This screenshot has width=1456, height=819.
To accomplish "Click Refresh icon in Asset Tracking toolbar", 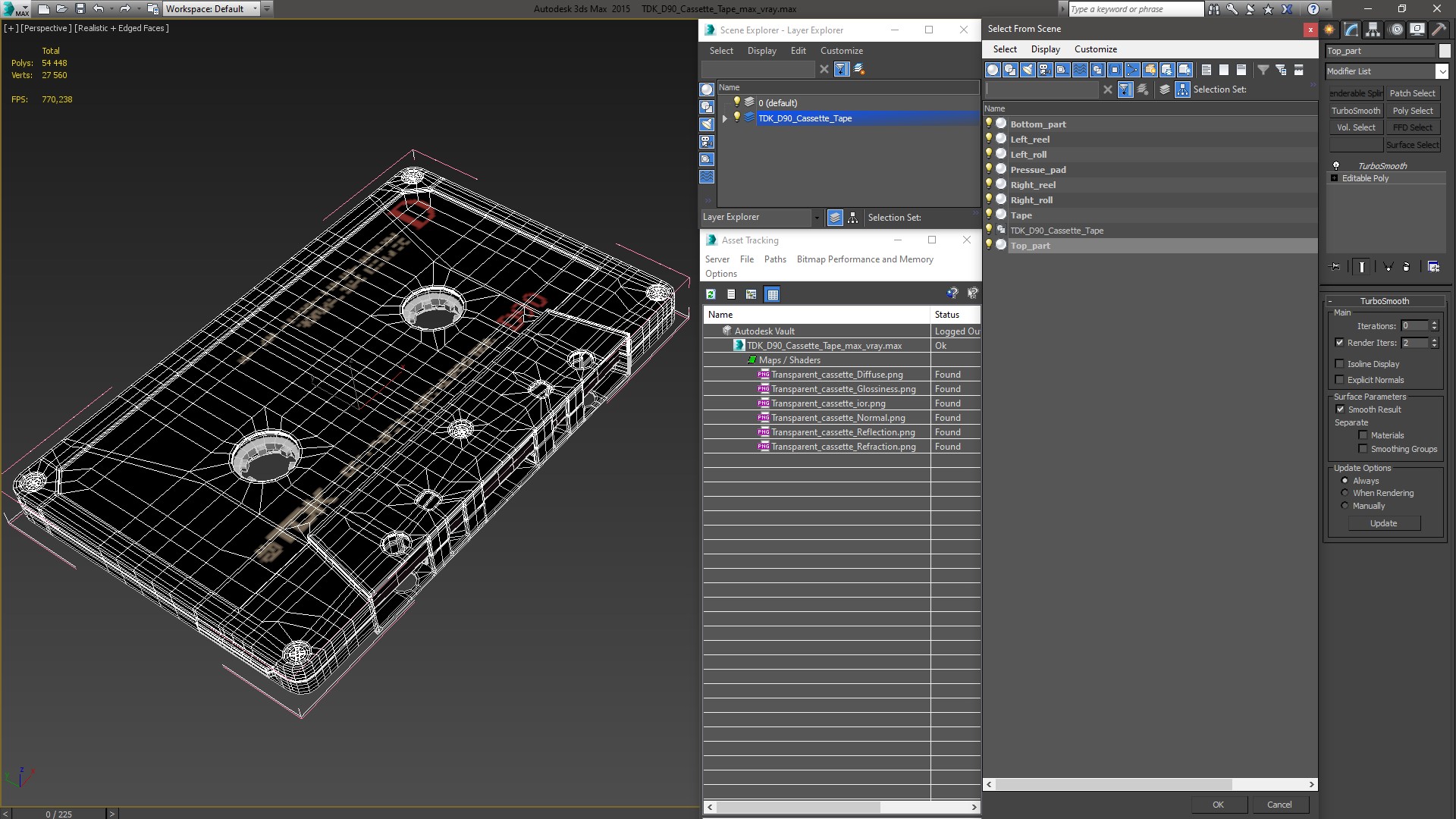I will pos(711,294).
